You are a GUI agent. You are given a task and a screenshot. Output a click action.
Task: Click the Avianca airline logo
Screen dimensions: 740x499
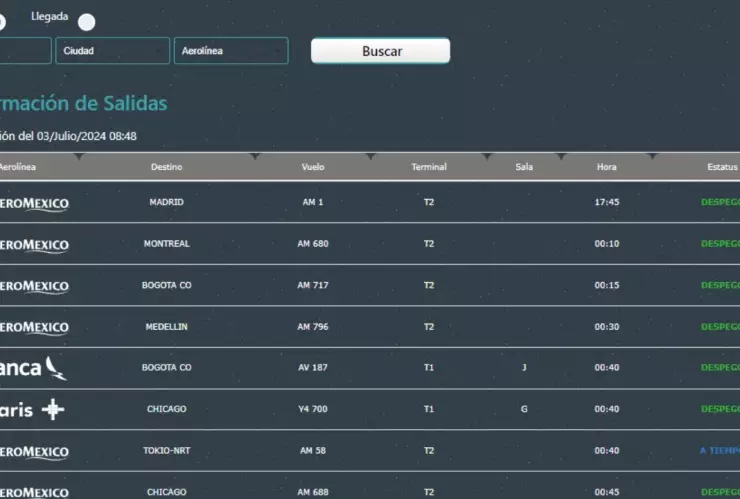coord(34,368)
